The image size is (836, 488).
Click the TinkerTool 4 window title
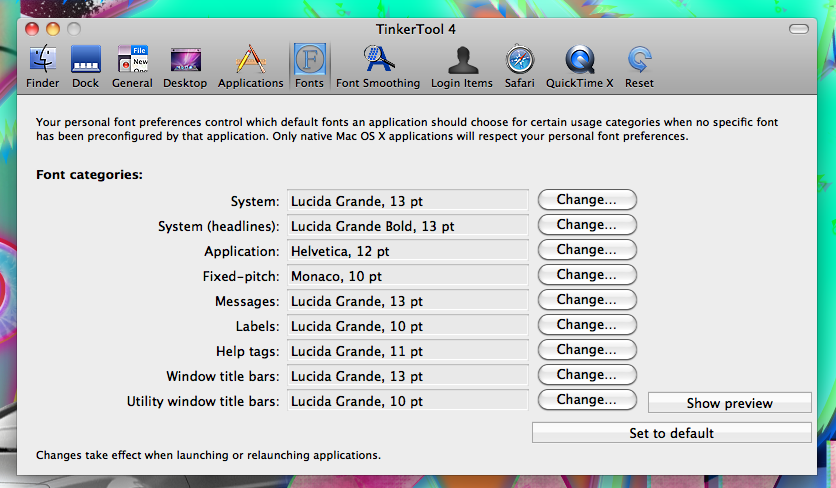point(416,29)
